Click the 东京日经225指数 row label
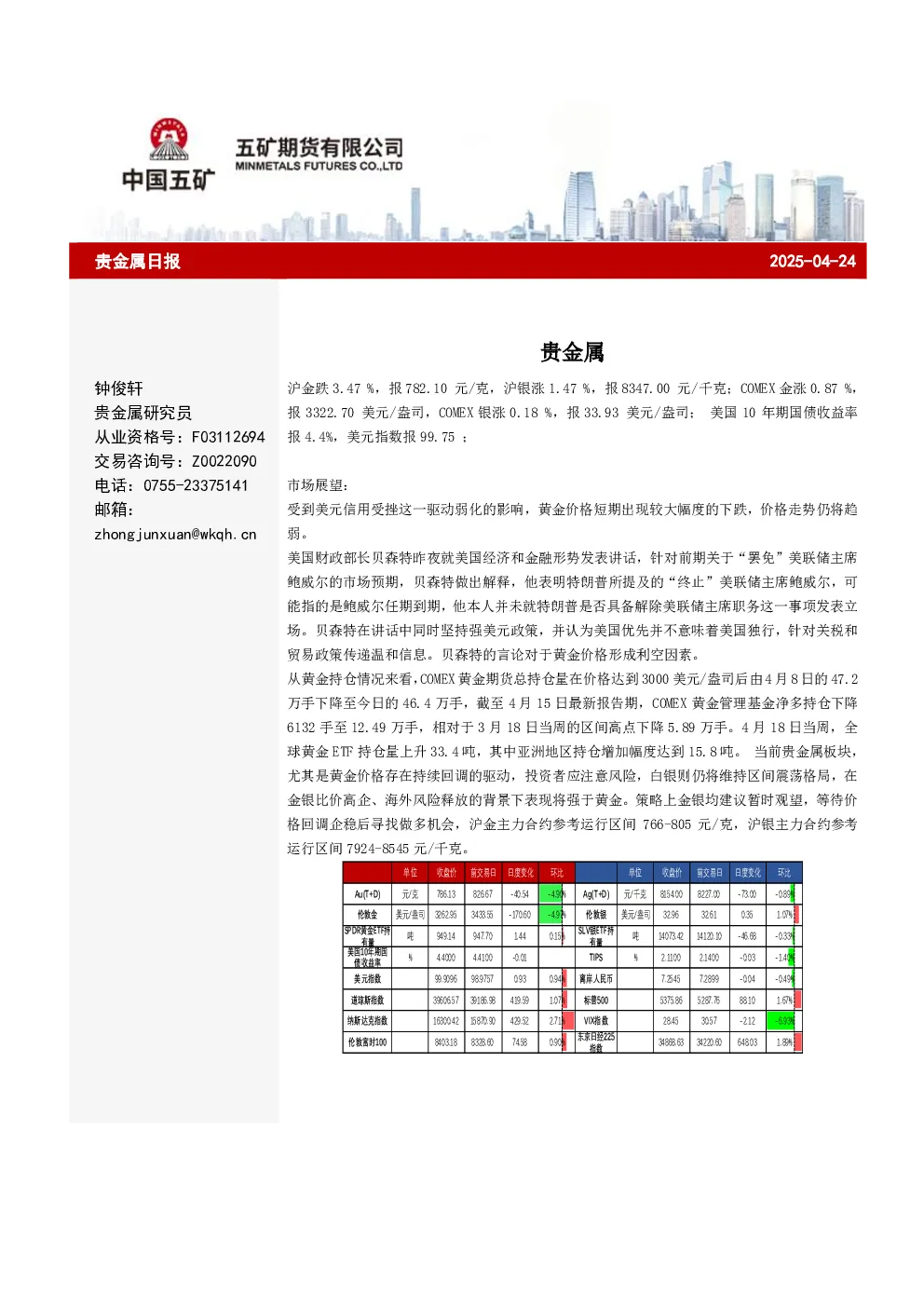 [596, 1042]
